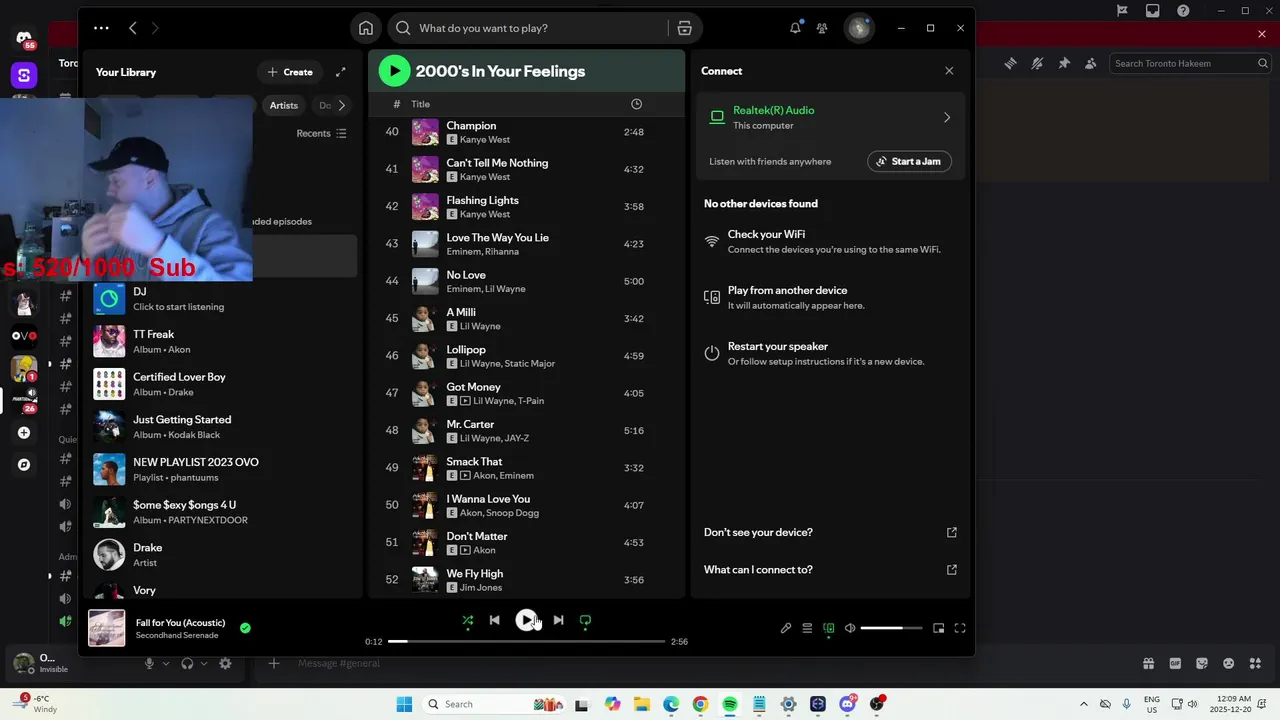The height and width of the screenshot is (720, 1280).
Task: Skip to next track in Spotify
Action: point(558,620)
